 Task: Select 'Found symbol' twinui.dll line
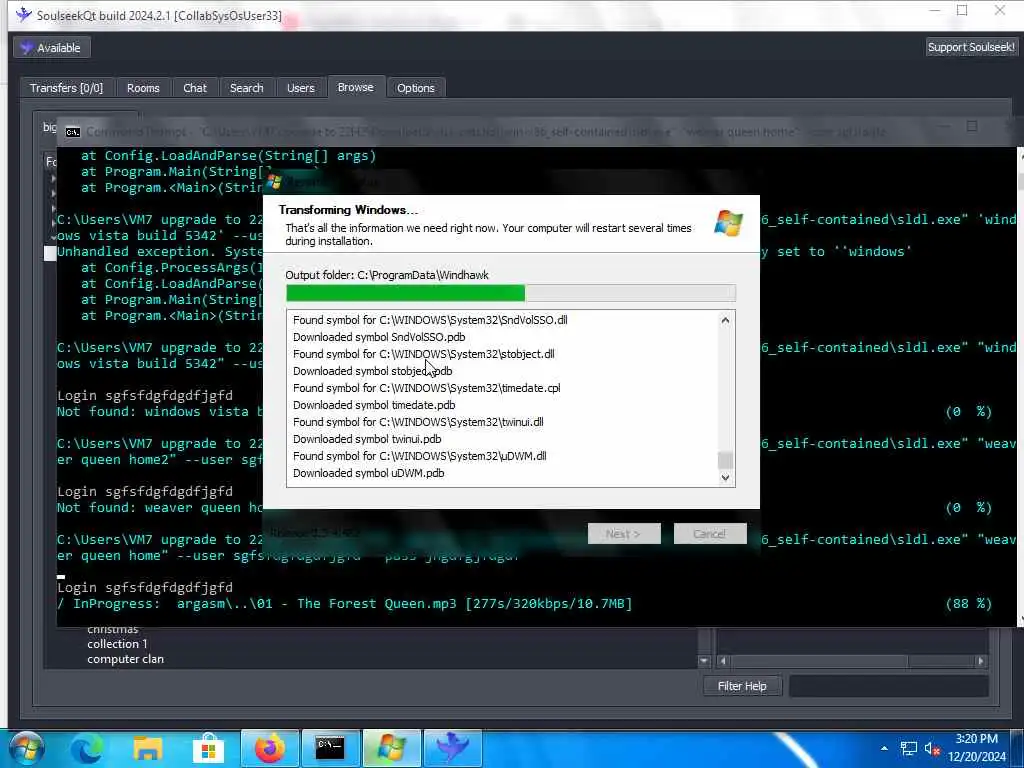(418, 422)
